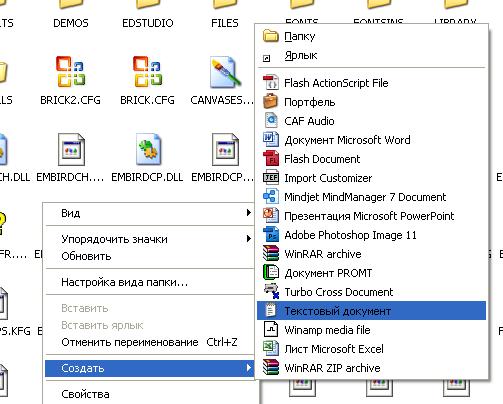Click the Текстовый документ notepad icon
503x404 pixels.
[x=270, y=311]
